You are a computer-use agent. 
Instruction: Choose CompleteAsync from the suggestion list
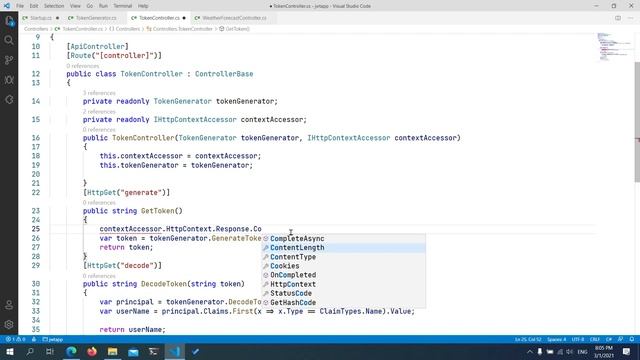coord(343,239)
